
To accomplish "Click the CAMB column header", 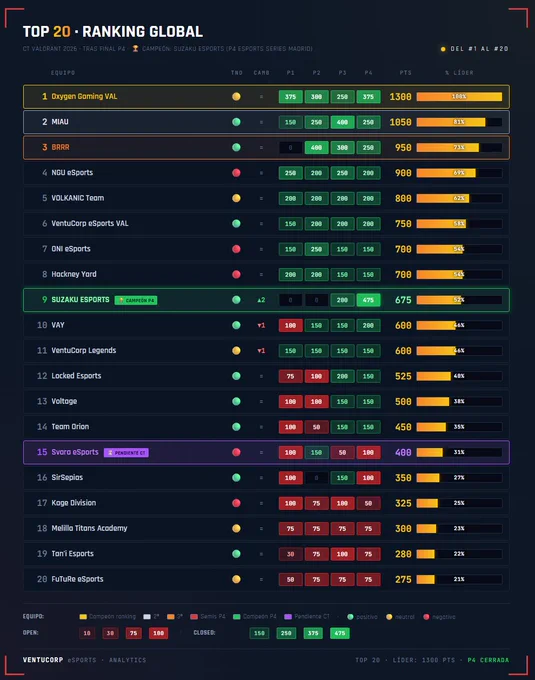I will (x=261, y=72).
